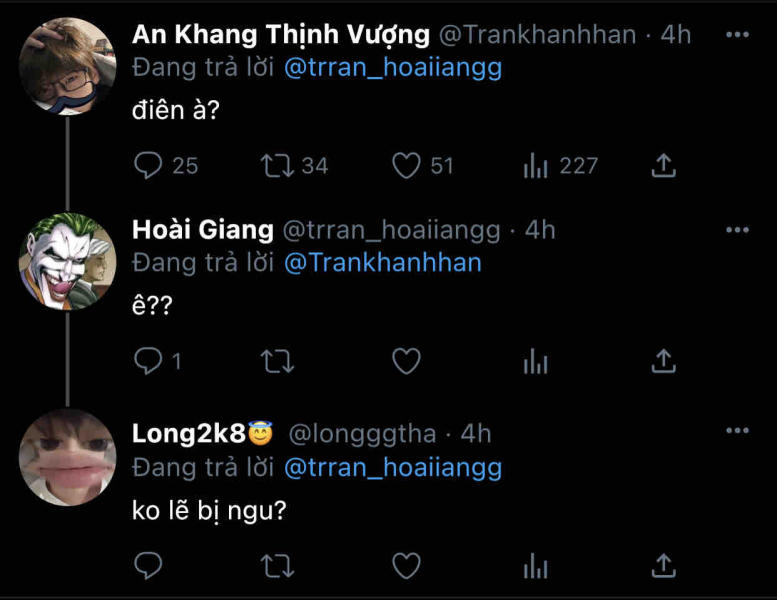The image size is (777, 600).
Task: Share An Khang Thịnh Vượng's tweet
Action: [x=664, y=165]
